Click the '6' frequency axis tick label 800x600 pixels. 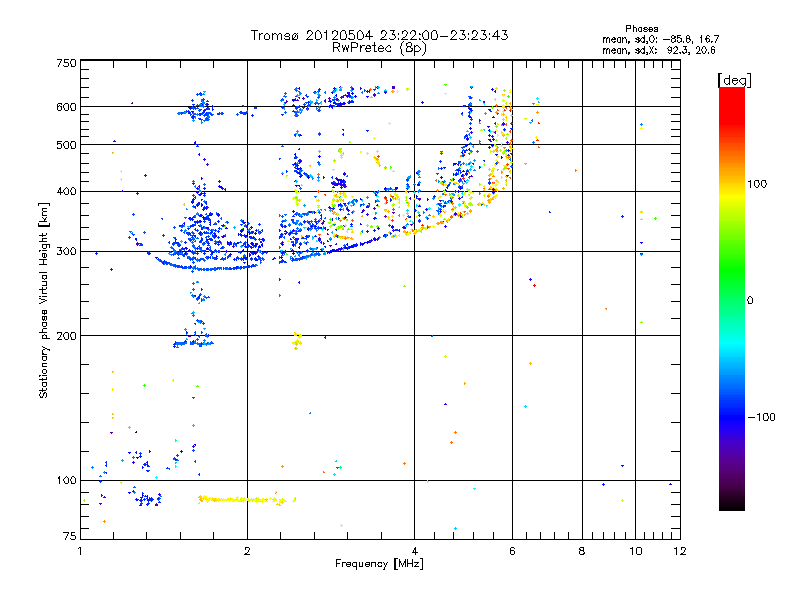[x=512, y=551]
